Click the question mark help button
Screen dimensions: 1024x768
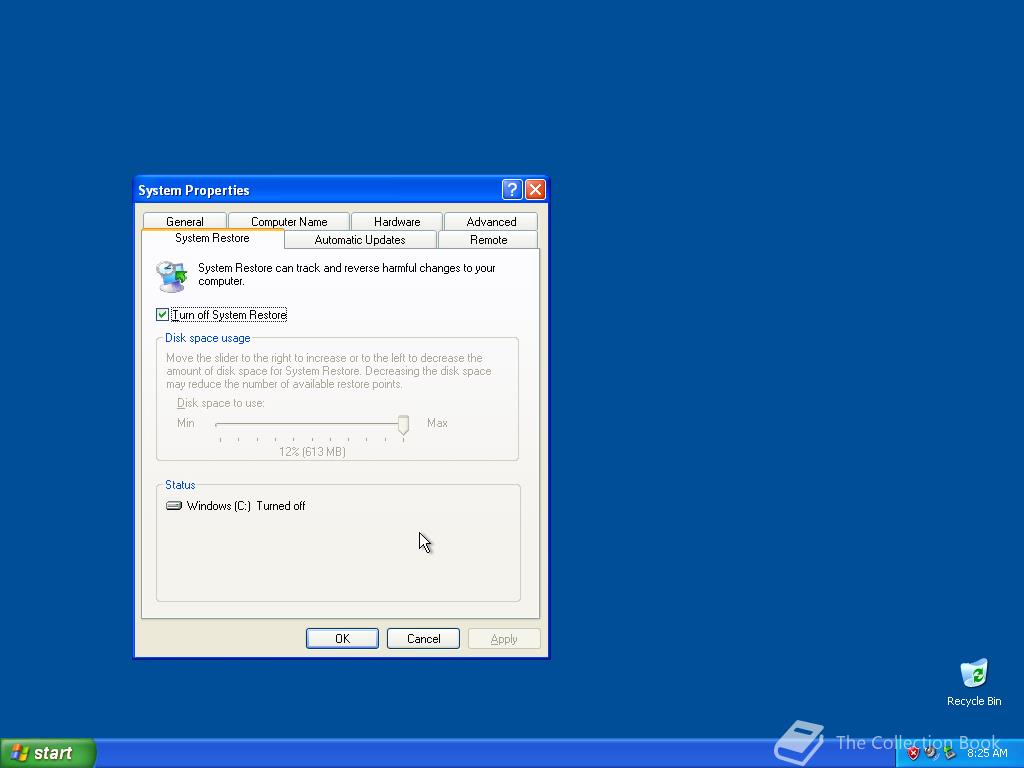tap(512, 189)
